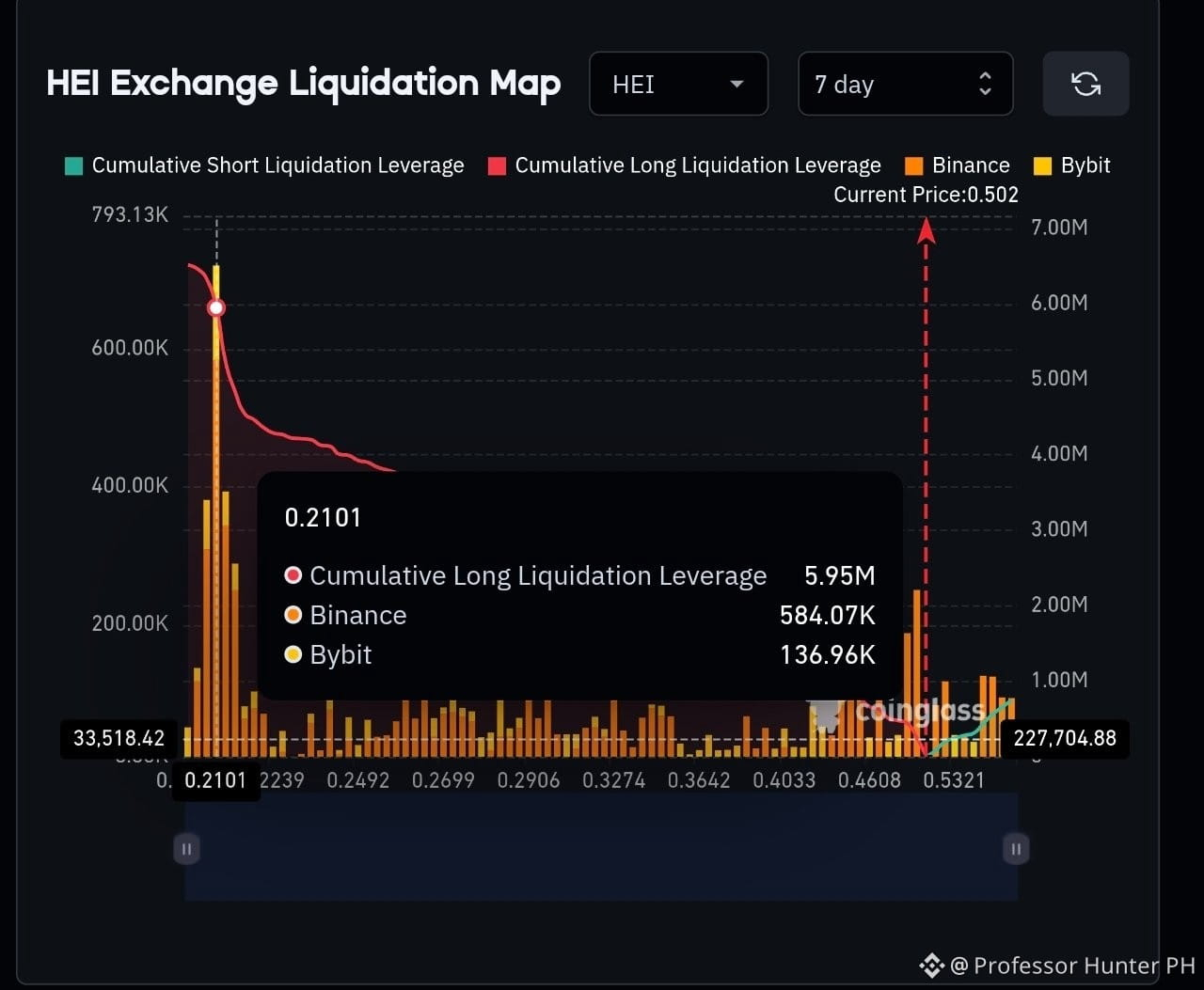Viewport: 1204px width, 990px height.
Task: Click the 6.00M right axis label
Action: pyautogui.click(x=1059, y=303)
